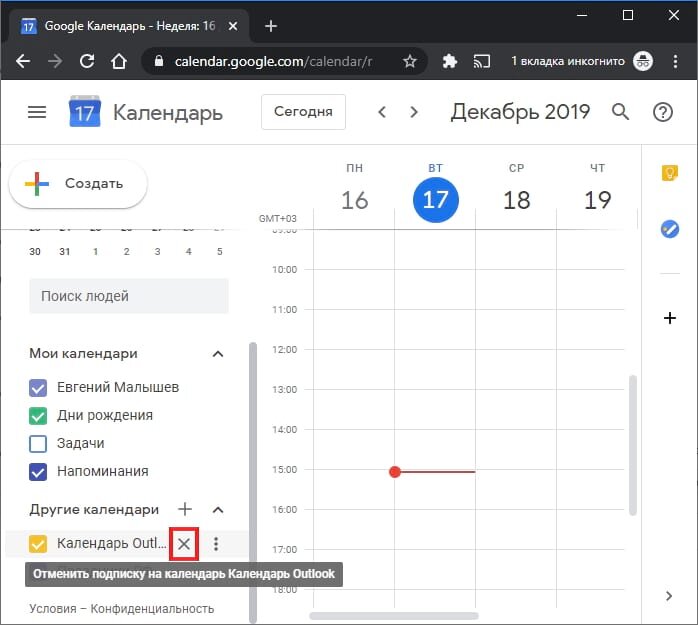Viewport: 698px width, 625px height.
Task: View site security lock info
Action: 159,61
